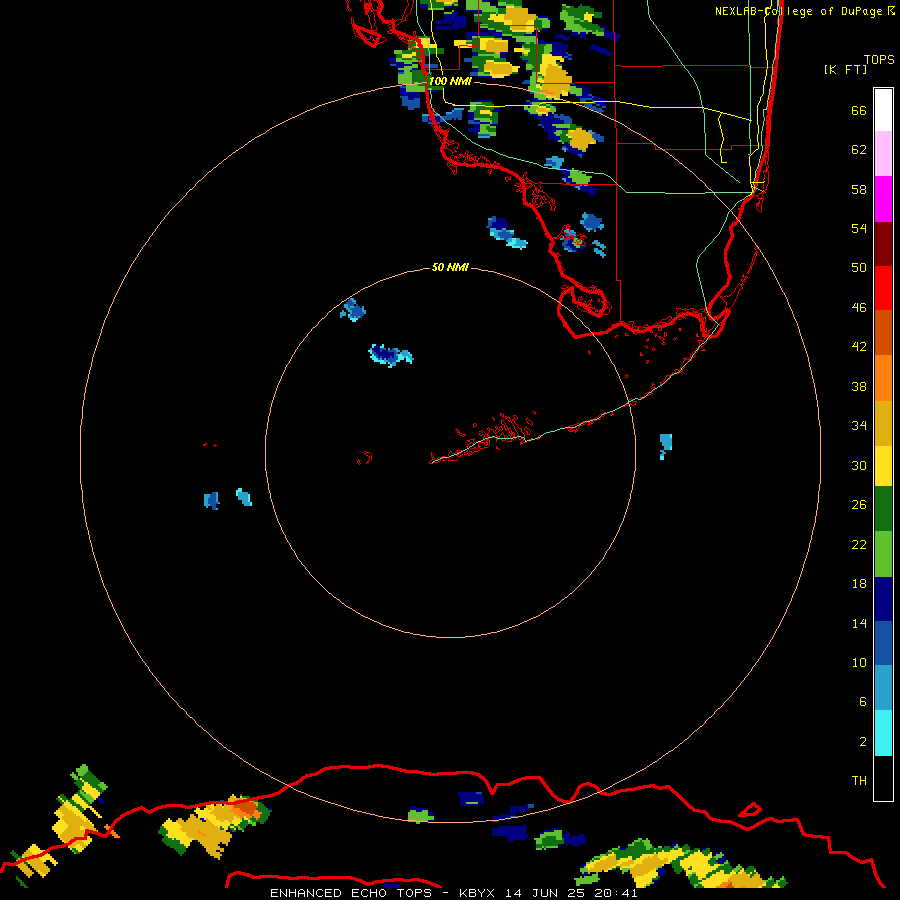Click the TH threshold legend label
This screenshot has width=900, height=900.
859,780
